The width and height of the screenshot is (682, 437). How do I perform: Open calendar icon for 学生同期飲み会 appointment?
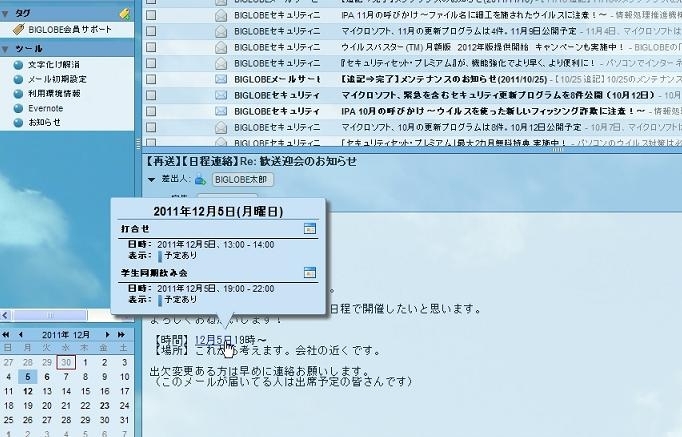[310, 273]
